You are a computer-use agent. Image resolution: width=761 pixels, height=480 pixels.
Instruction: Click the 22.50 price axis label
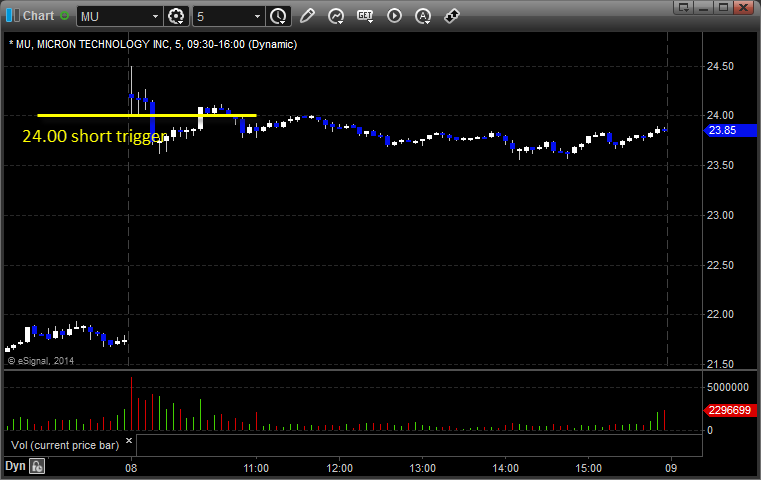(720, 265)
